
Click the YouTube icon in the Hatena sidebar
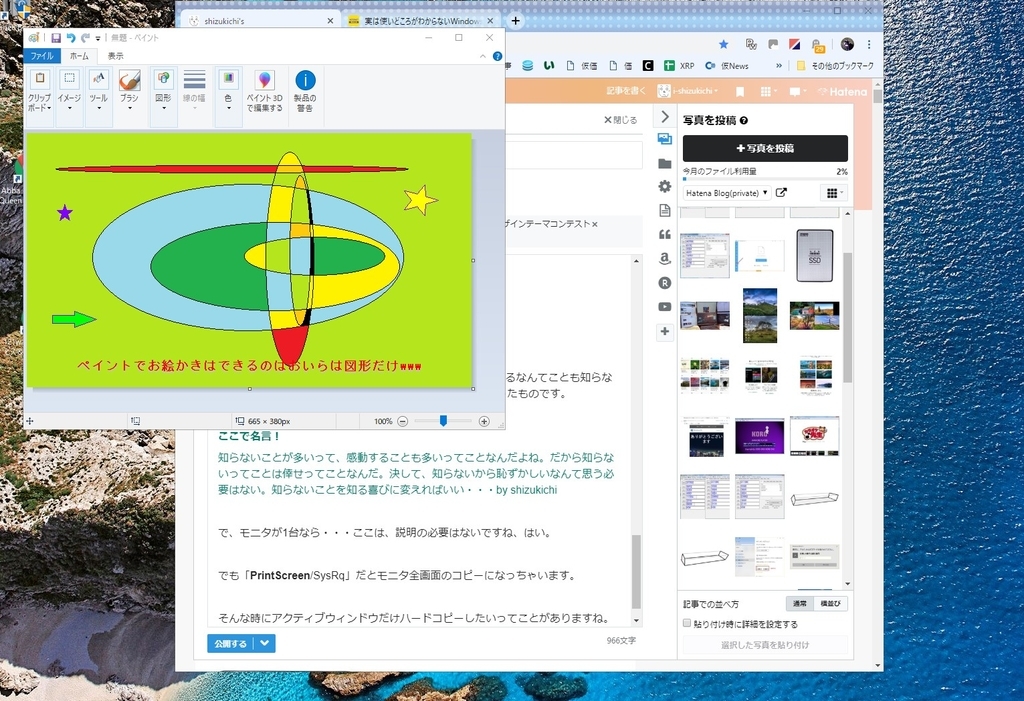click(x=664, y=306)
